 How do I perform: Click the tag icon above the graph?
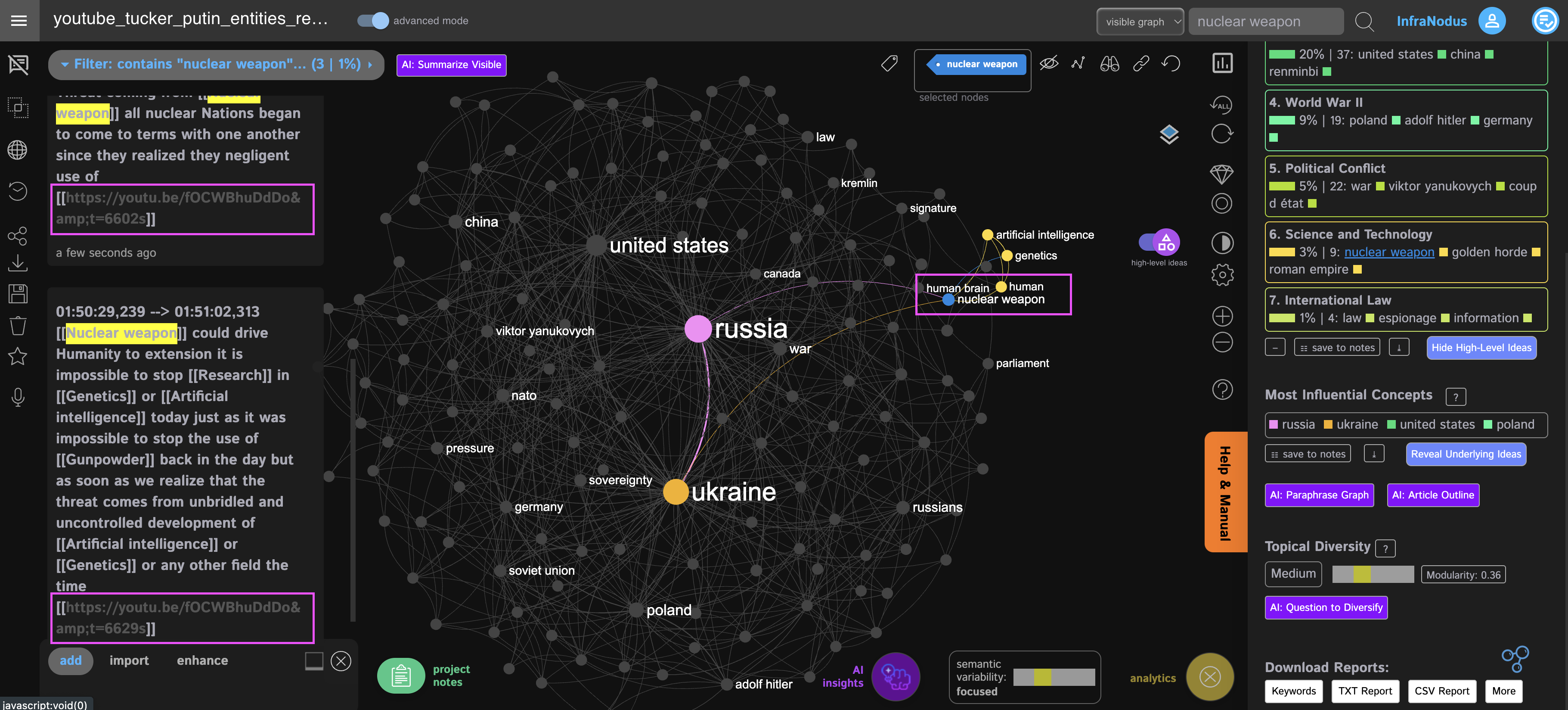tap(889, 63)
